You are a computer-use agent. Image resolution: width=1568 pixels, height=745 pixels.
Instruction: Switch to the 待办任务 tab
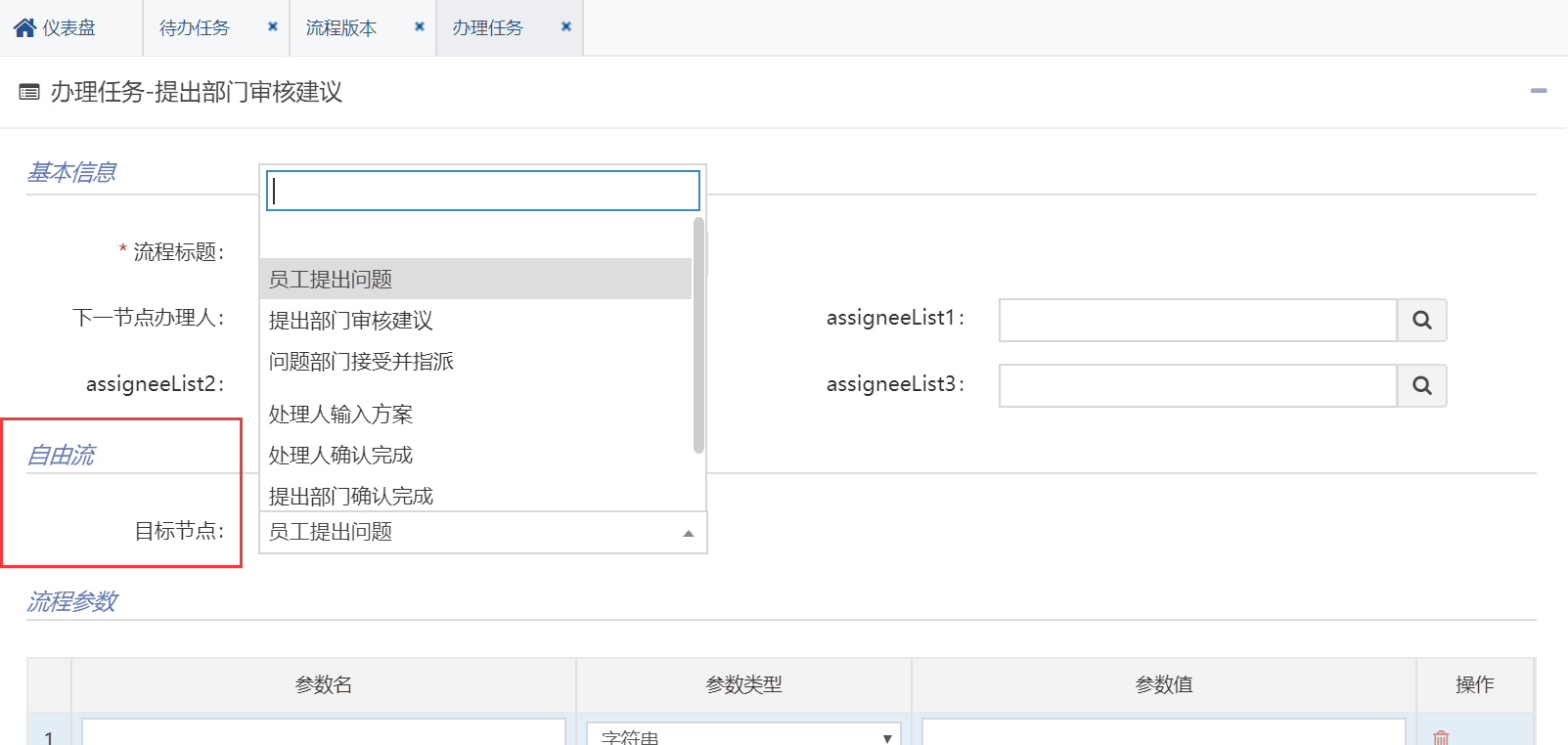point(195,27)
